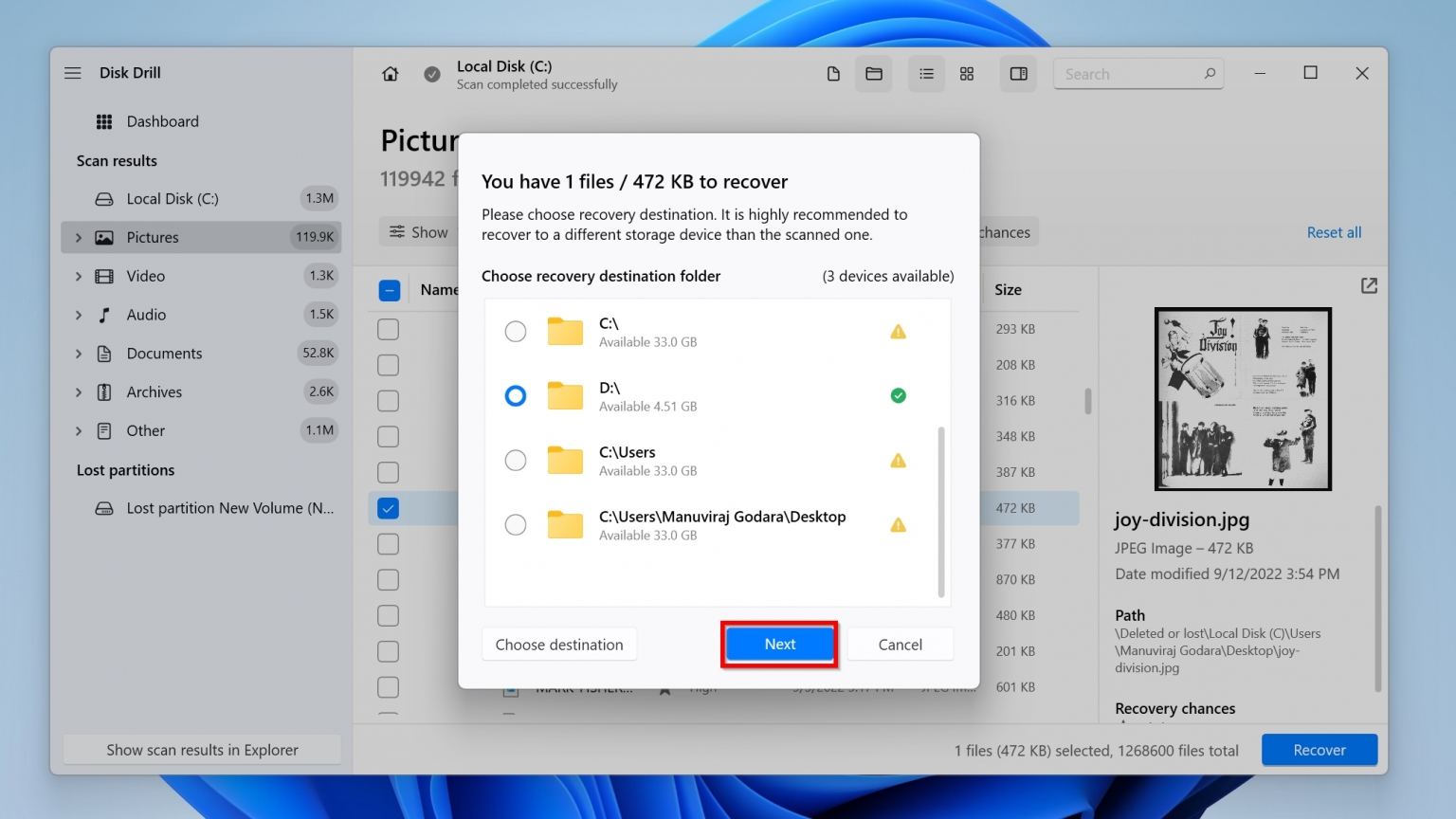The width and height of the screenshot is (1456, 819).
Task: Collapse the Video category chevron
Action: 79,276
